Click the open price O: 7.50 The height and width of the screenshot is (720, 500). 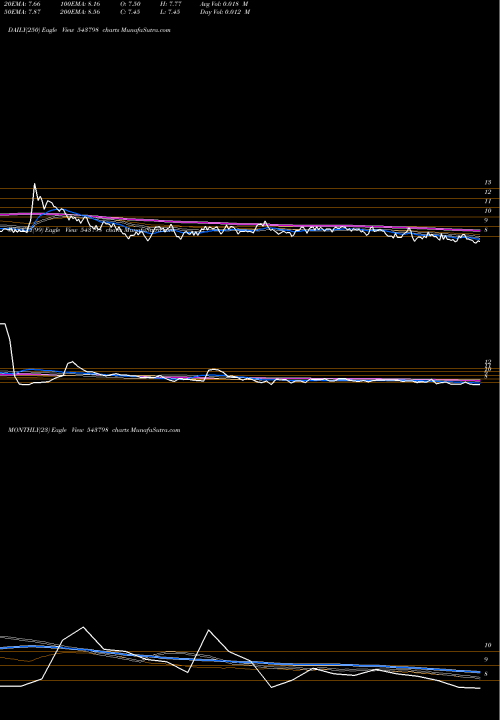click(x=130, y=4)
